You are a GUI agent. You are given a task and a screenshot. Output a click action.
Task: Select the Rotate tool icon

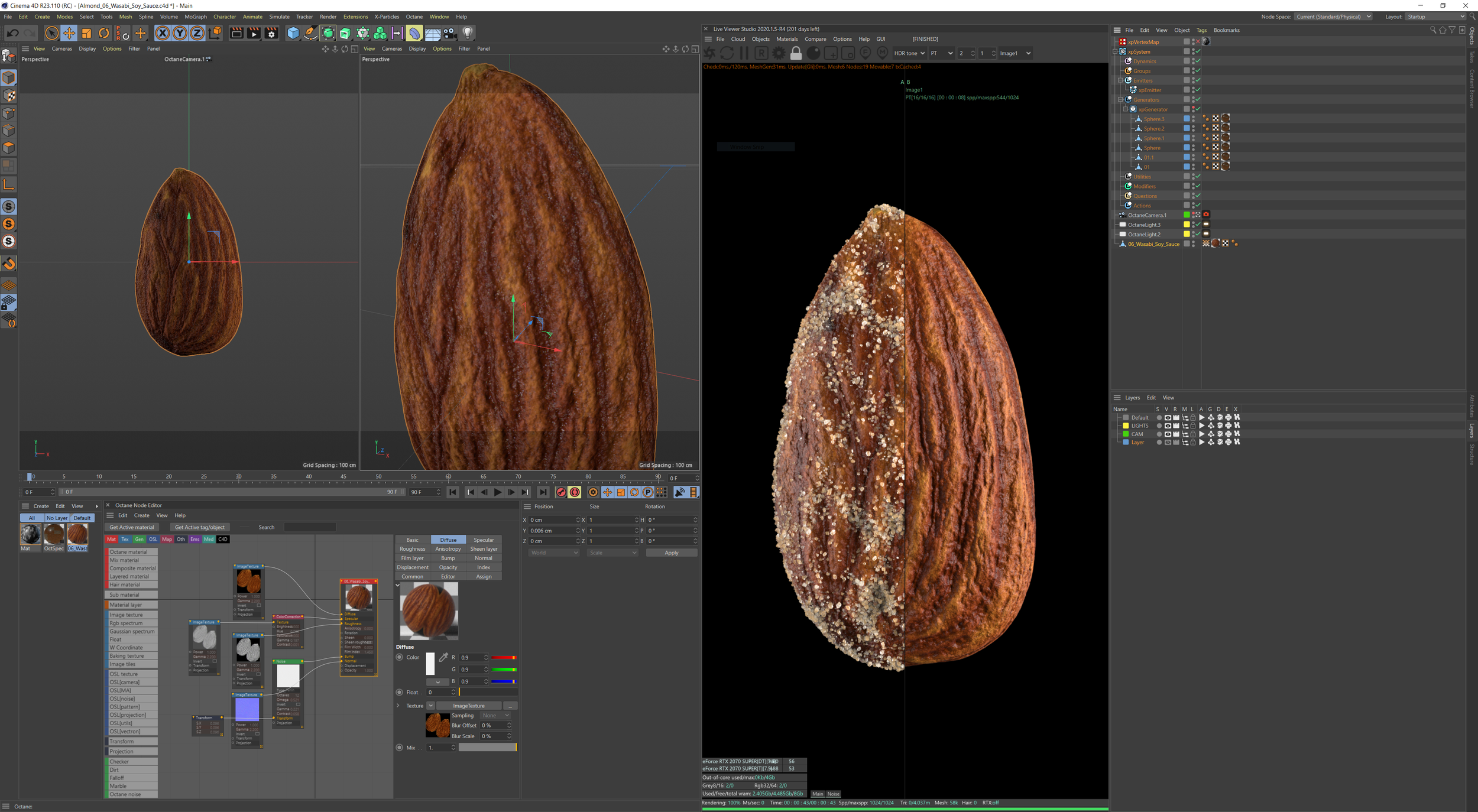pos(104,33)
